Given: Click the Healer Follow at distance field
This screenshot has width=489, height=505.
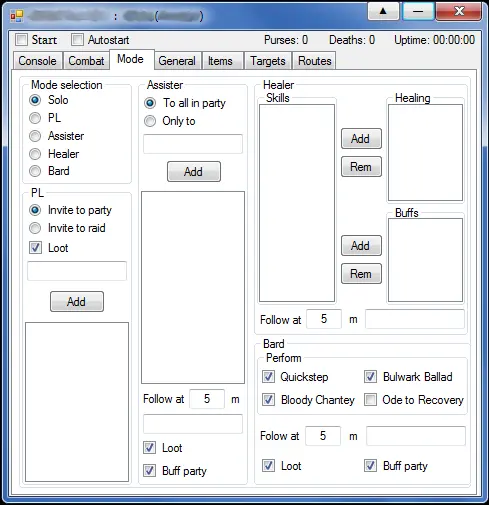Looking at the screenshot, I should 324,319.
